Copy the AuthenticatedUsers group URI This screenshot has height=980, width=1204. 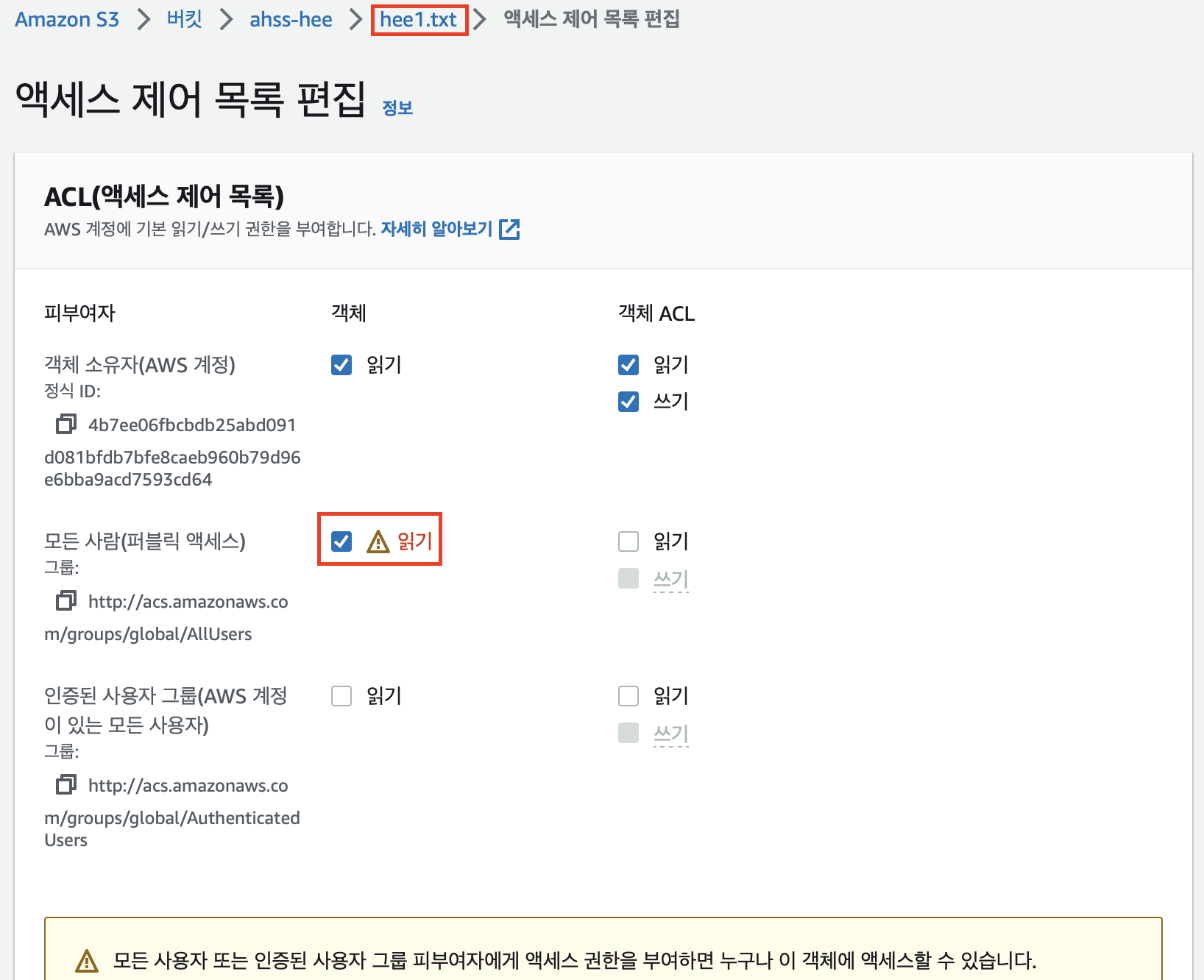(x=66, y=784)
